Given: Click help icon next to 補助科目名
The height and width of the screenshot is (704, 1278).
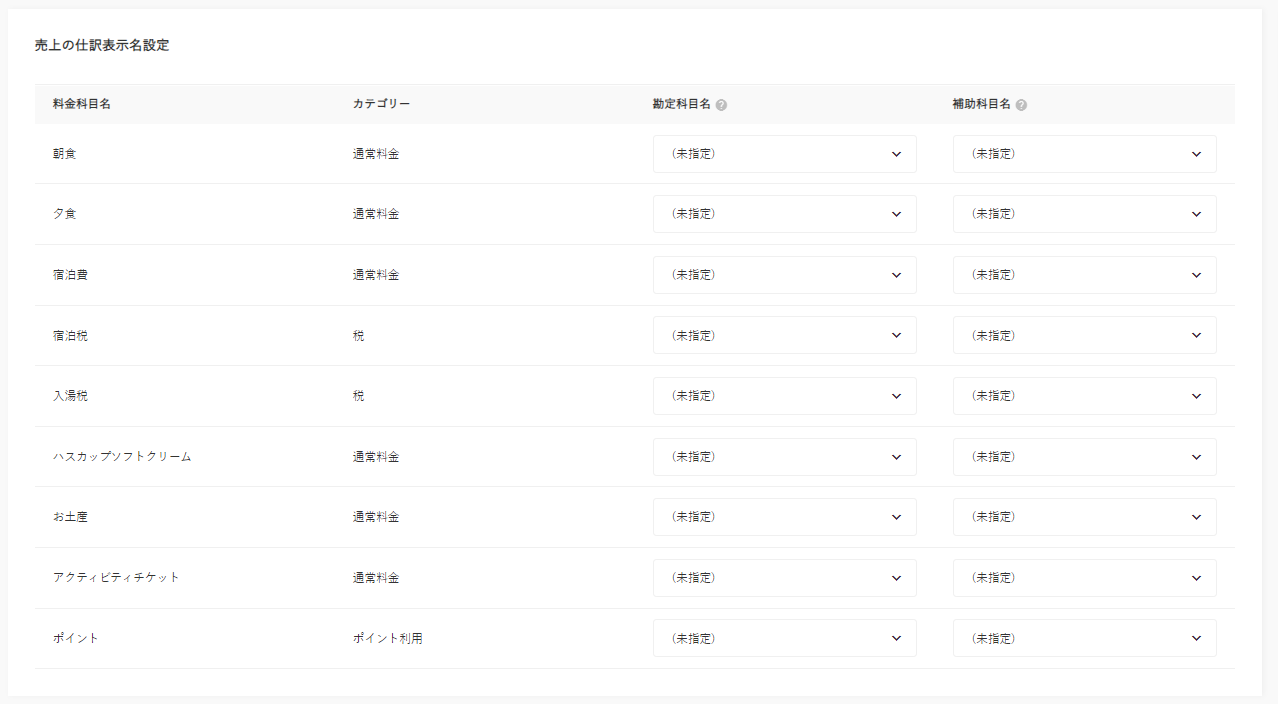Looking at the screenshot, I should pyautogui.click(x=1021, y=105).
